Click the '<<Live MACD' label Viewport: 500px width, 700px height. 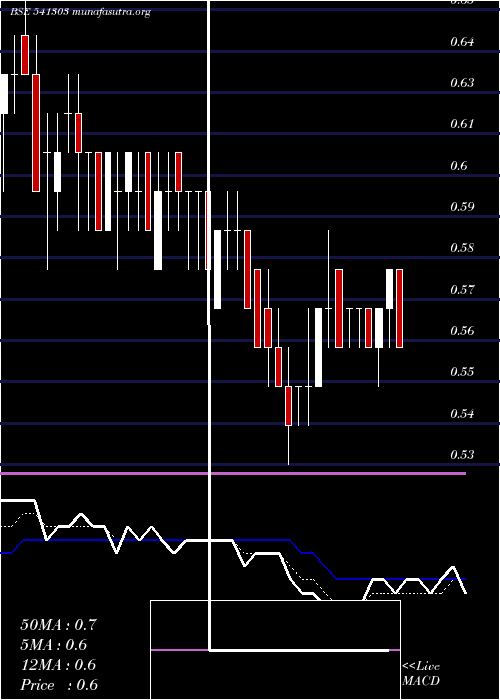421,673
